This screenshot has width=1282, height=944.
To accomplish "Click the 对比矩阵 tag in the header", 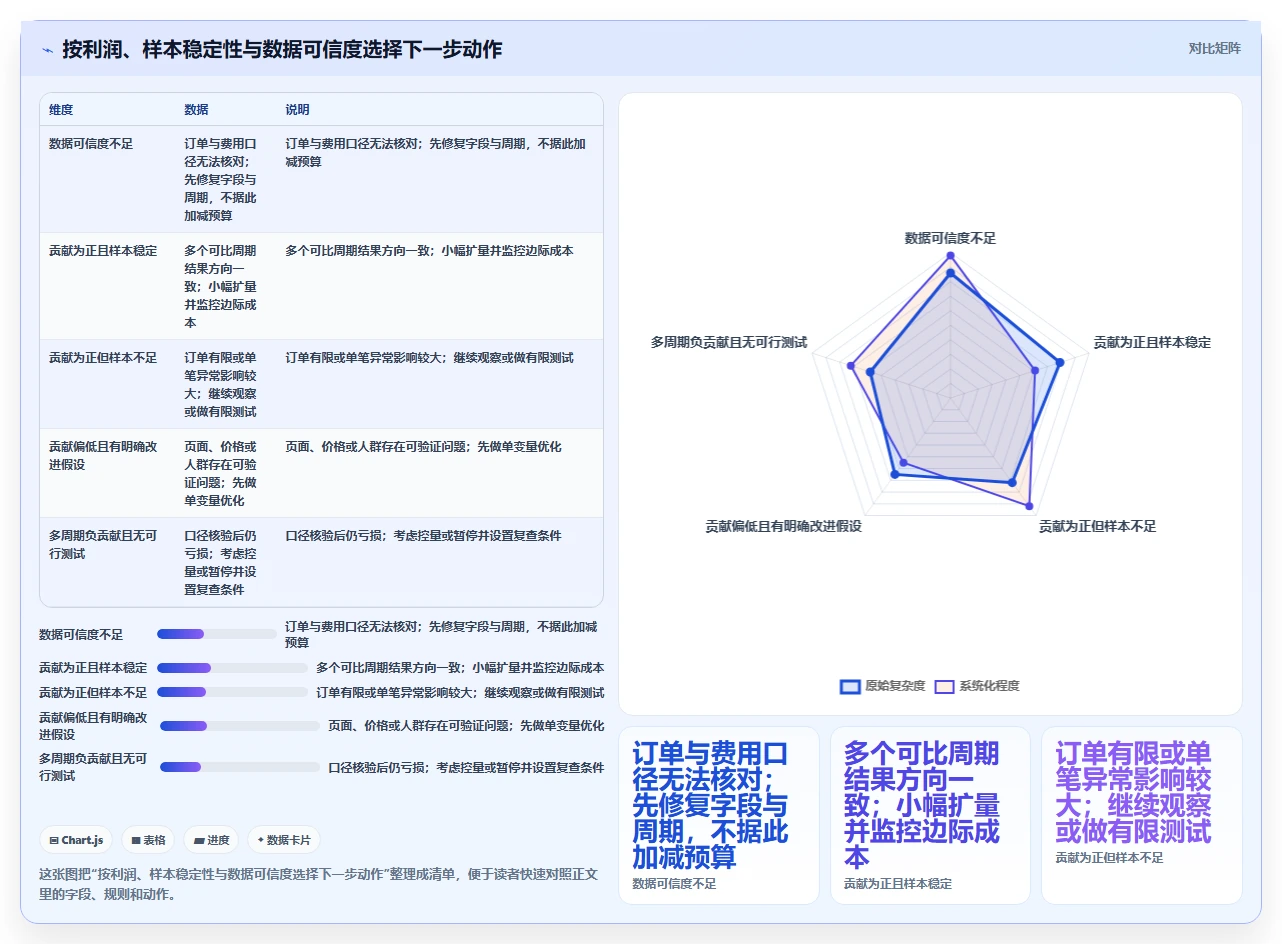I will [x=1214, y=48].
